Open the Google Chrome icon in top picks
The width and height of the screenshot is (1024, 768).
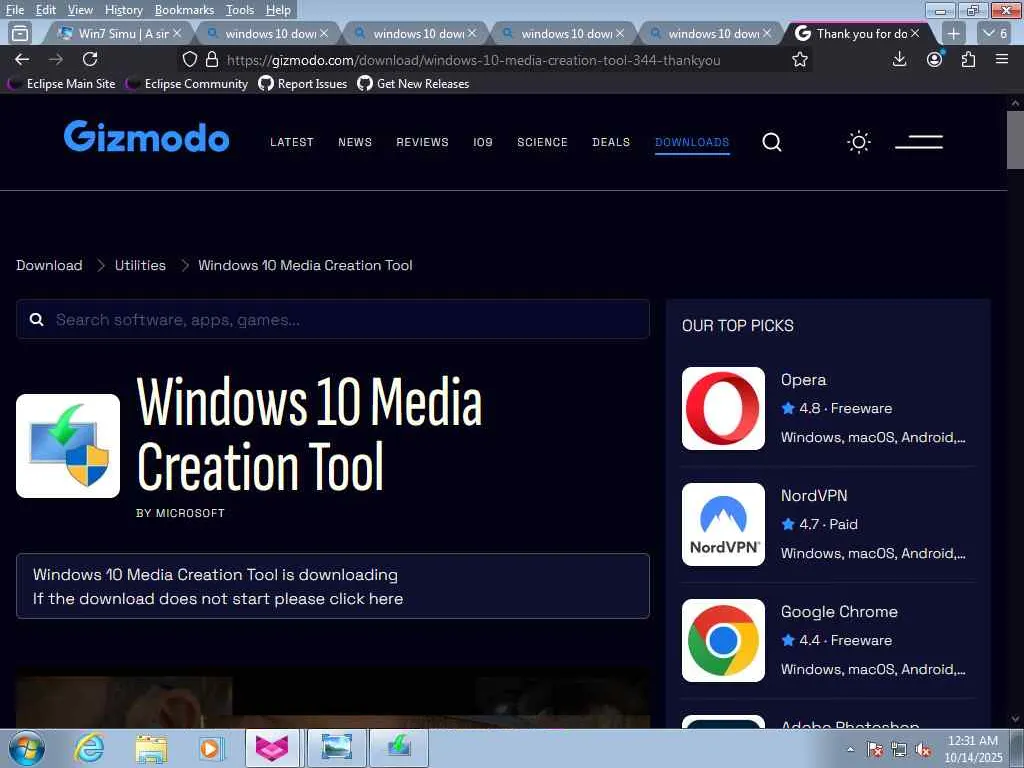tap(723, 641)
